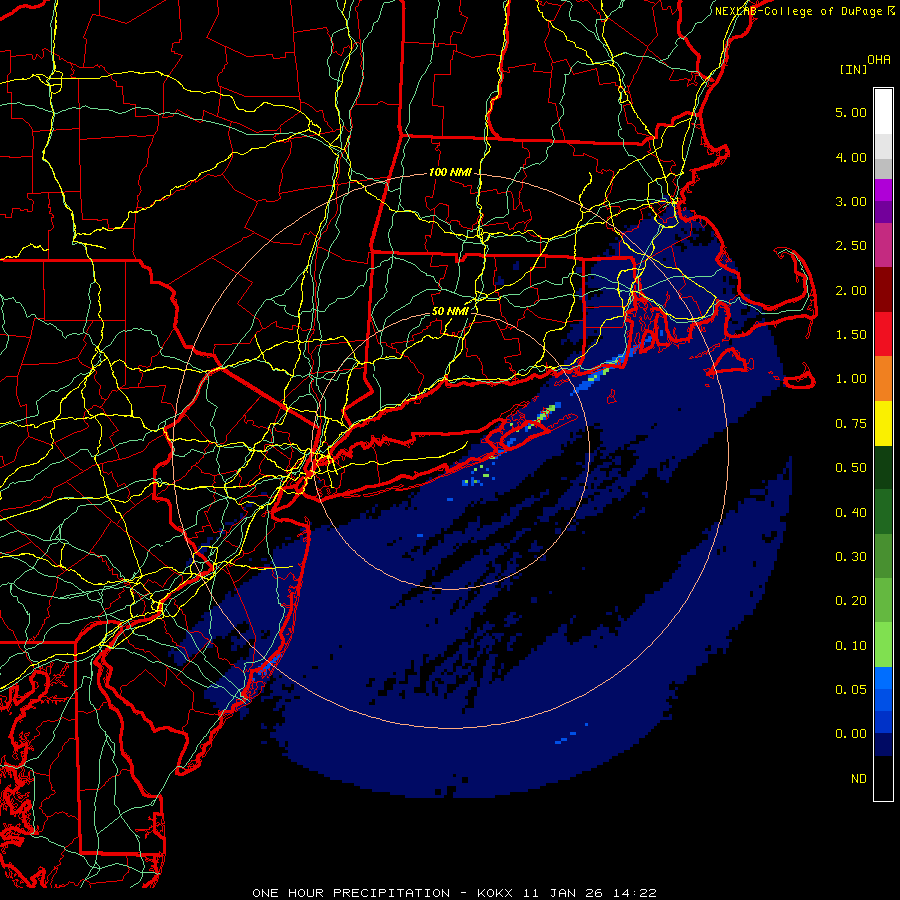
Task: Select the yellow swatch beside 0.75
Action: coord(883,424)
